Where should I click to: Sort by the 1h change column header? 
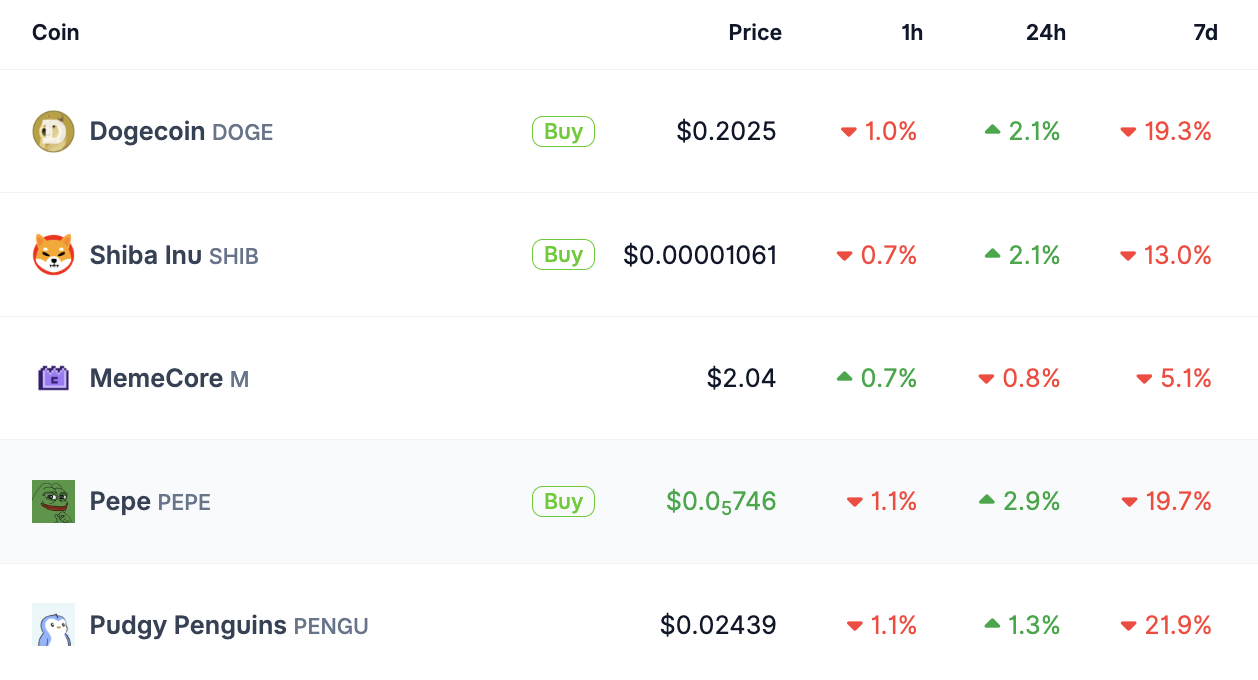click(x=912, y=32)
